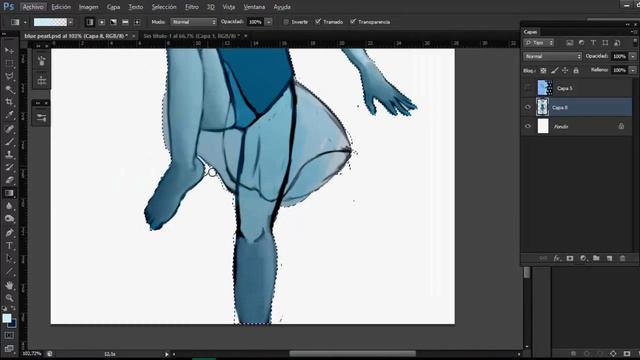The width and height of the screenshot is (640, 360).
Task: Open gradient Modo dropdown
Action: pyautogui.click(x=193, y=22)
